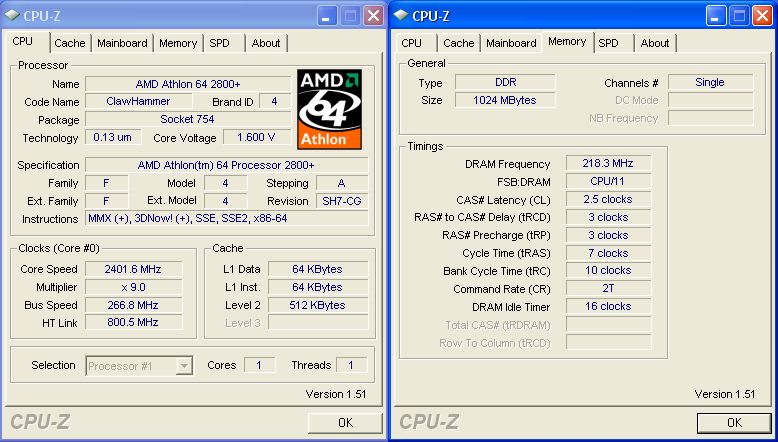The width and height of the screenshot is (778, 442).
Task: Minimize the left CPU-Z window
Action: pos(326,16)
